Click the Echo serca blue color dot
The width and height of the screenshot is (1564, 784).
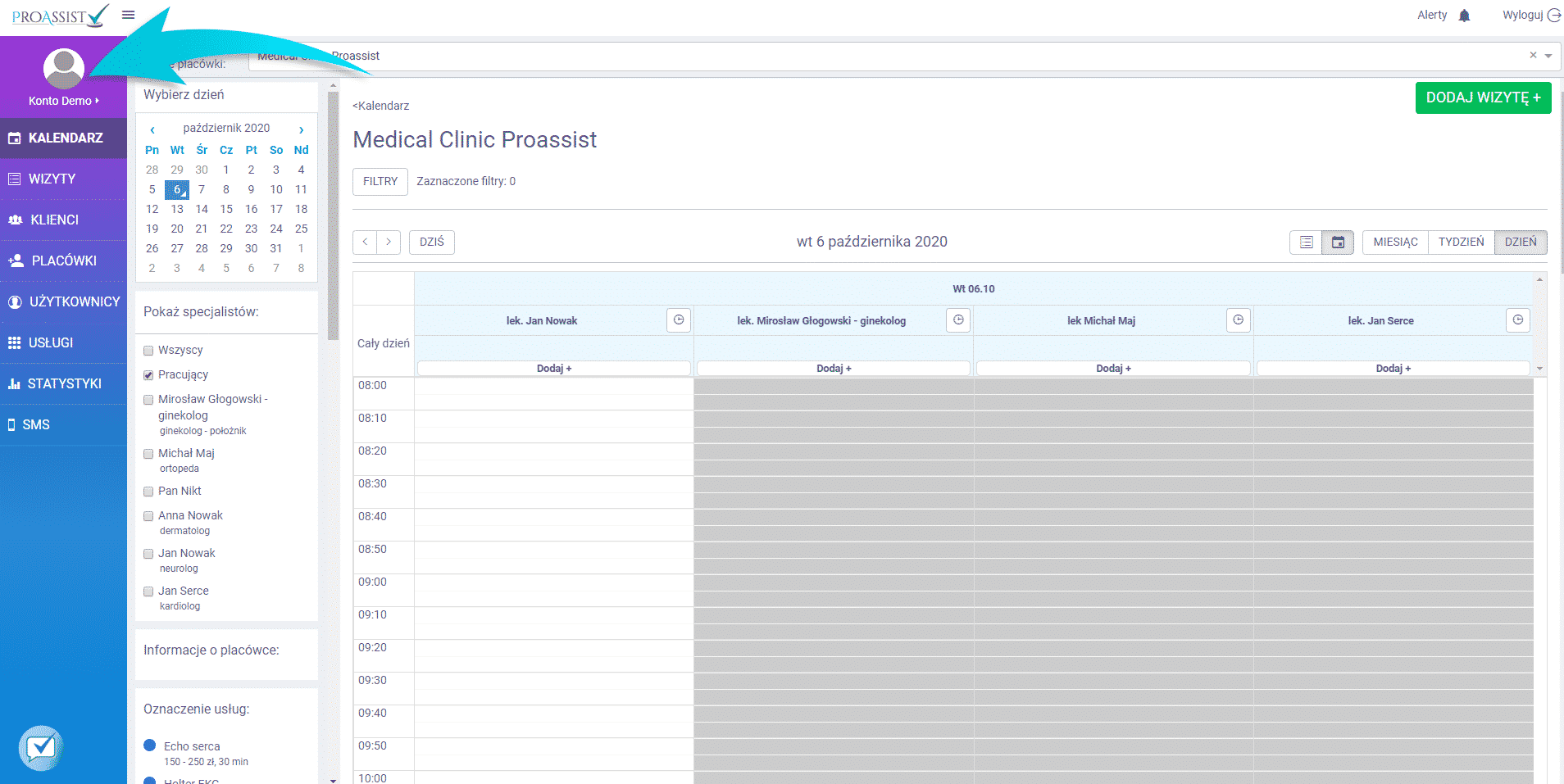150,745
